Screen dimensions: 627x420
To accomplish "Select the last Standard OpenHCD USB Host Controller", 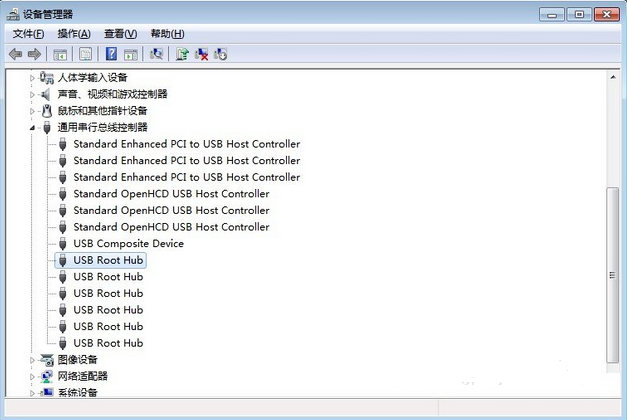I will point(171,227).
